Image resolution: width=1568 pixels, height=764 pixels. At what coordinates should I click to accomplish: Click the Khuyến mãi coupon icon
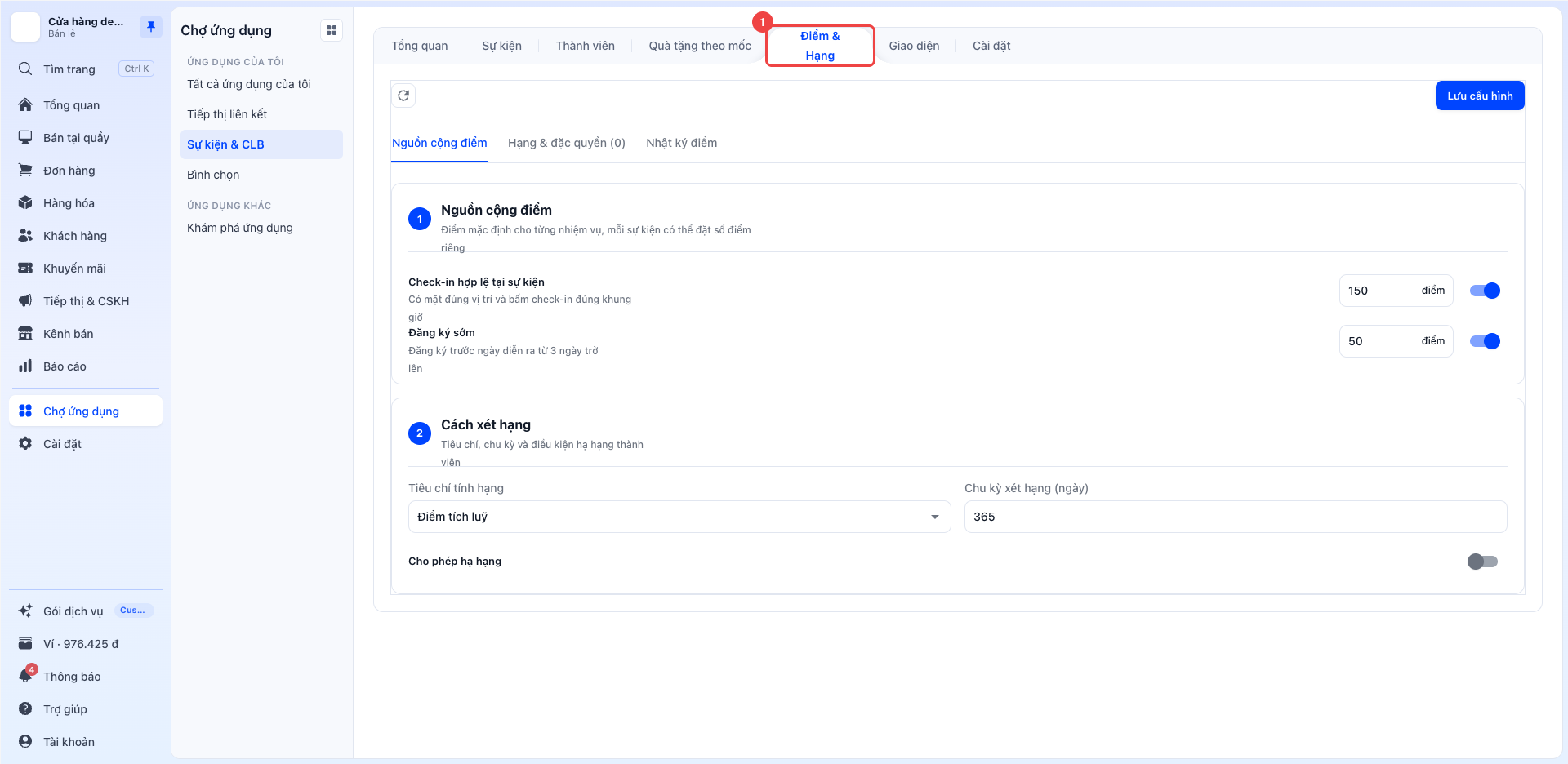click(x=25, y=268)
